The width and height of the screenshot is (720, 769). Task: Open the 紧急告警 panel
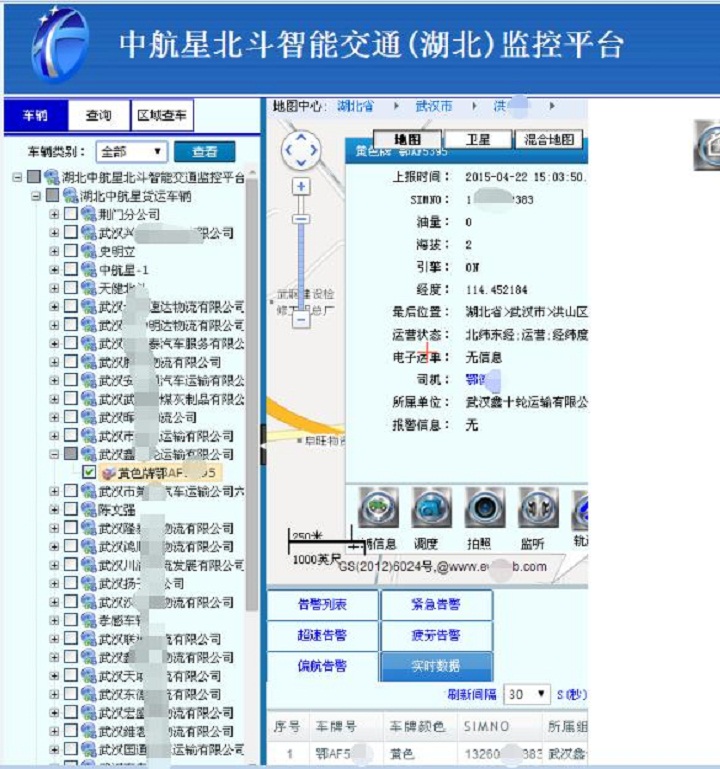tap(437, 605)
